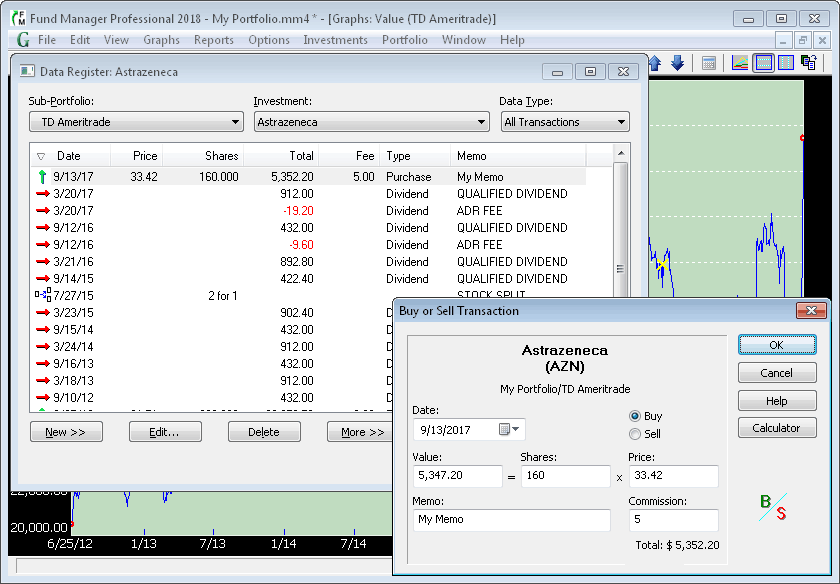Toggle vertical grid lines toolbar icon
The height and width of the screenshot is (584, 840).
tap(786, 63)
